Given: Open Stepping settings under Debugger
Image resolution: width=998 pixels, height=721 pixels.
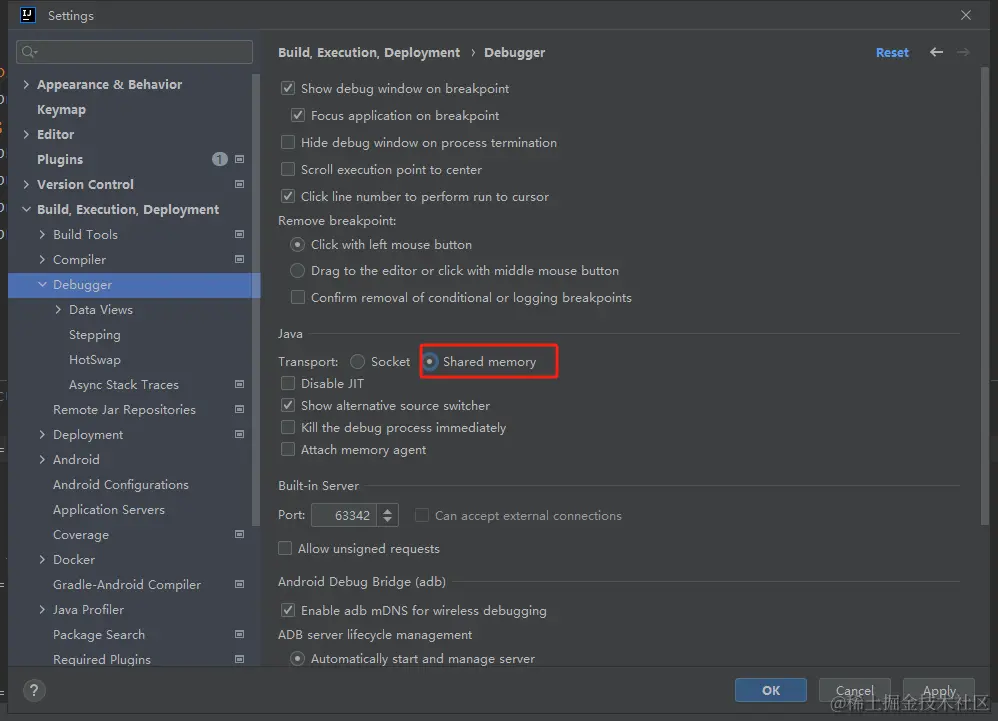Looking at the screenshot, I should (x=95, y=335).
